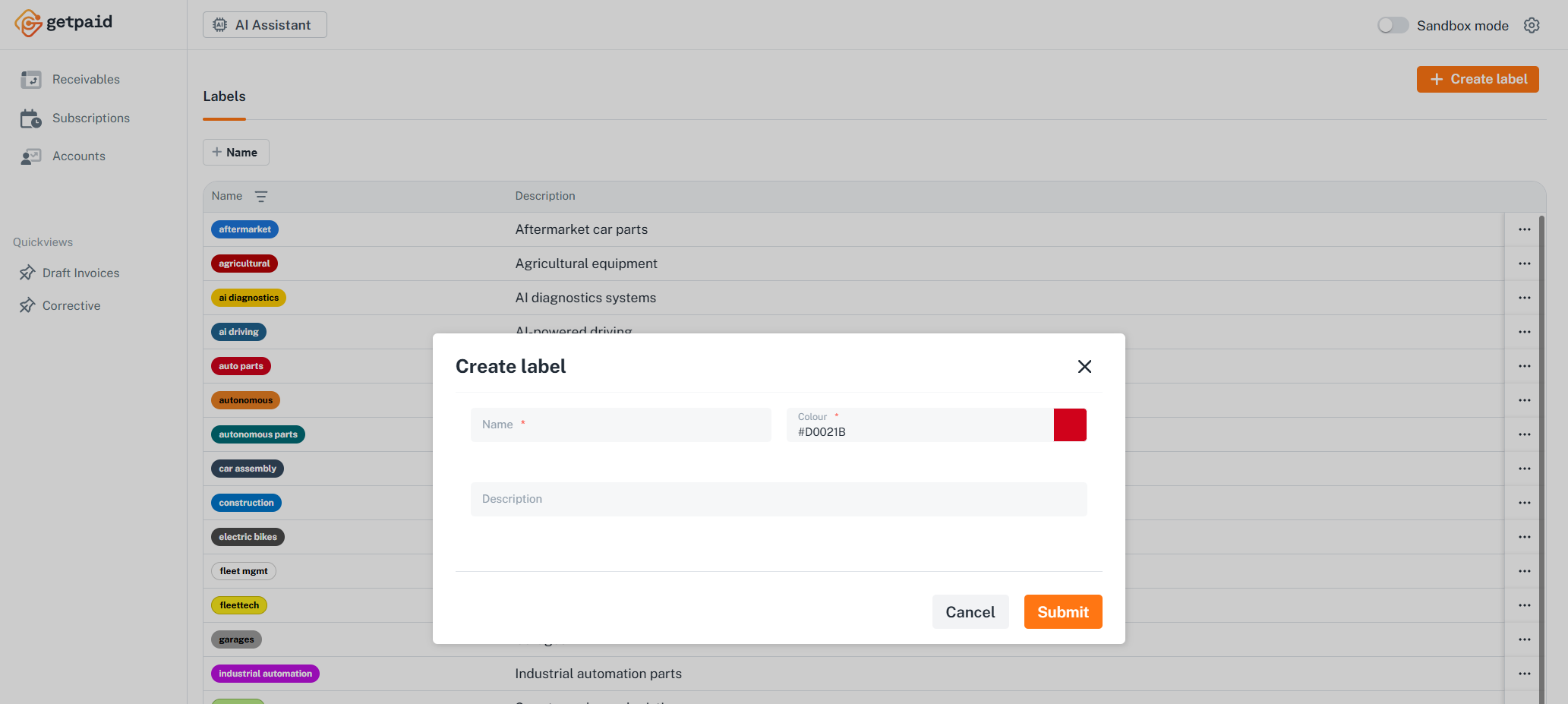This screenshot has height=704, width=1568.
Task: Click the table vertical scrollbar
Action: click(x=1541, y=459)
